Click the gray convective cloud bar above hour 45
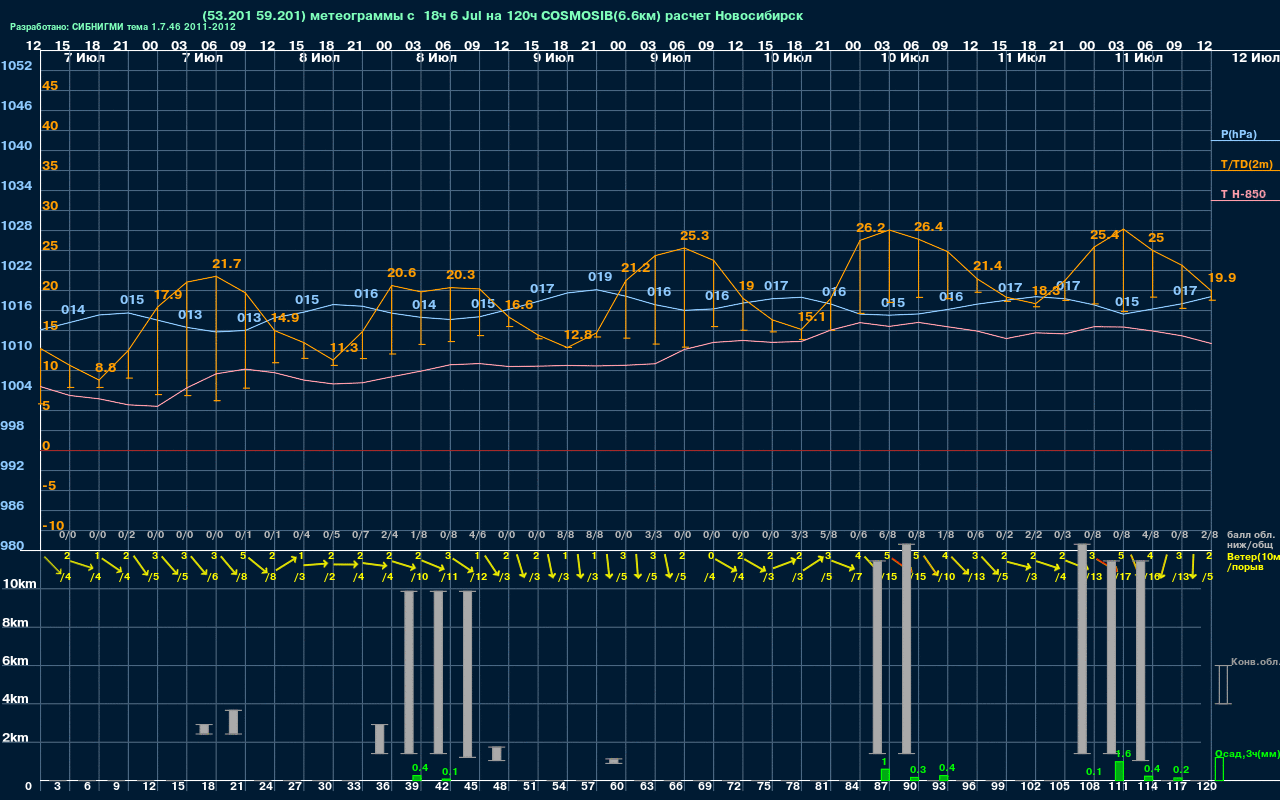The image size is (1280, 800). [468, 674]
